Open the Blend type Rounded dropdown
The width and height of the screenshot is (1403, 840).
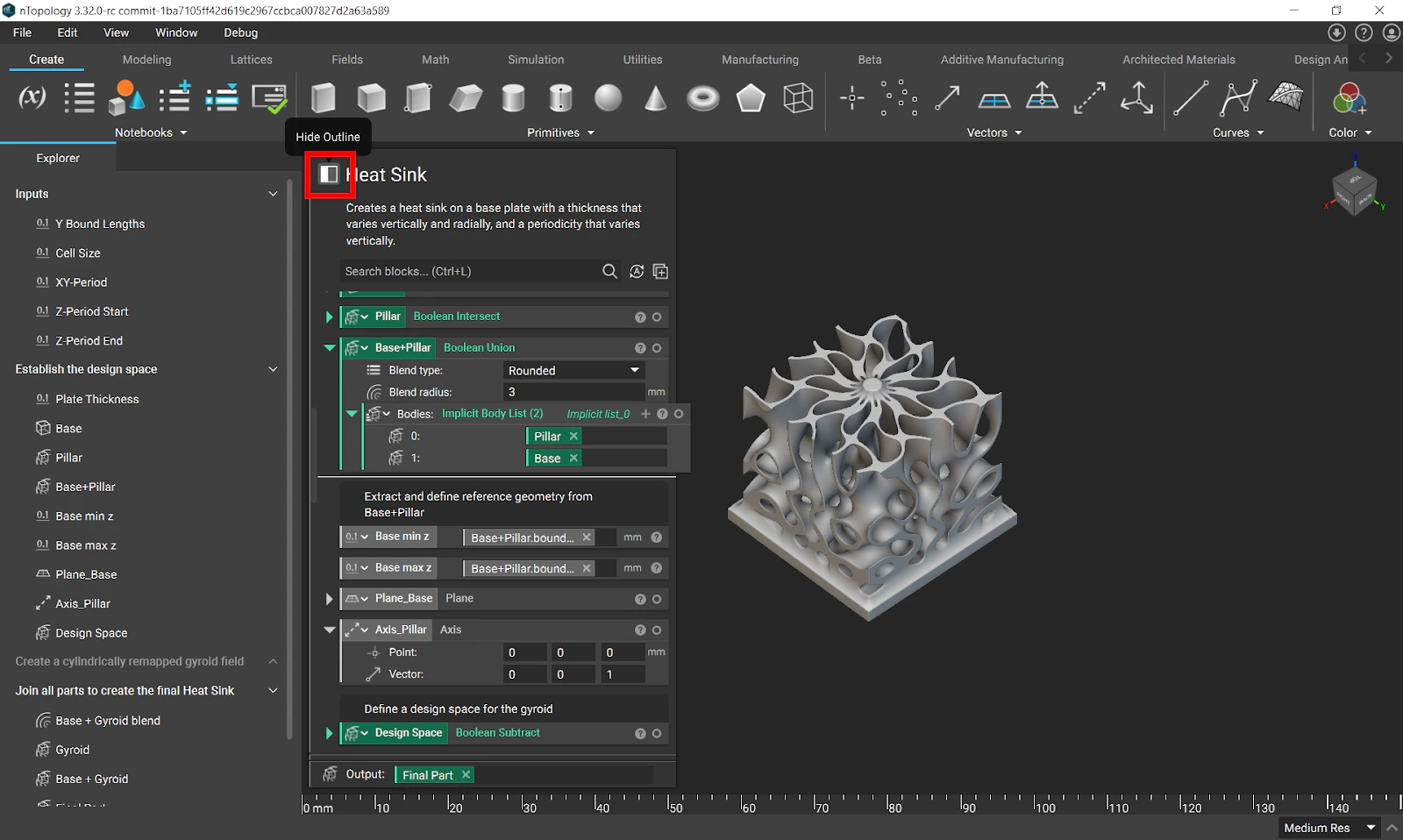point(573,371)
